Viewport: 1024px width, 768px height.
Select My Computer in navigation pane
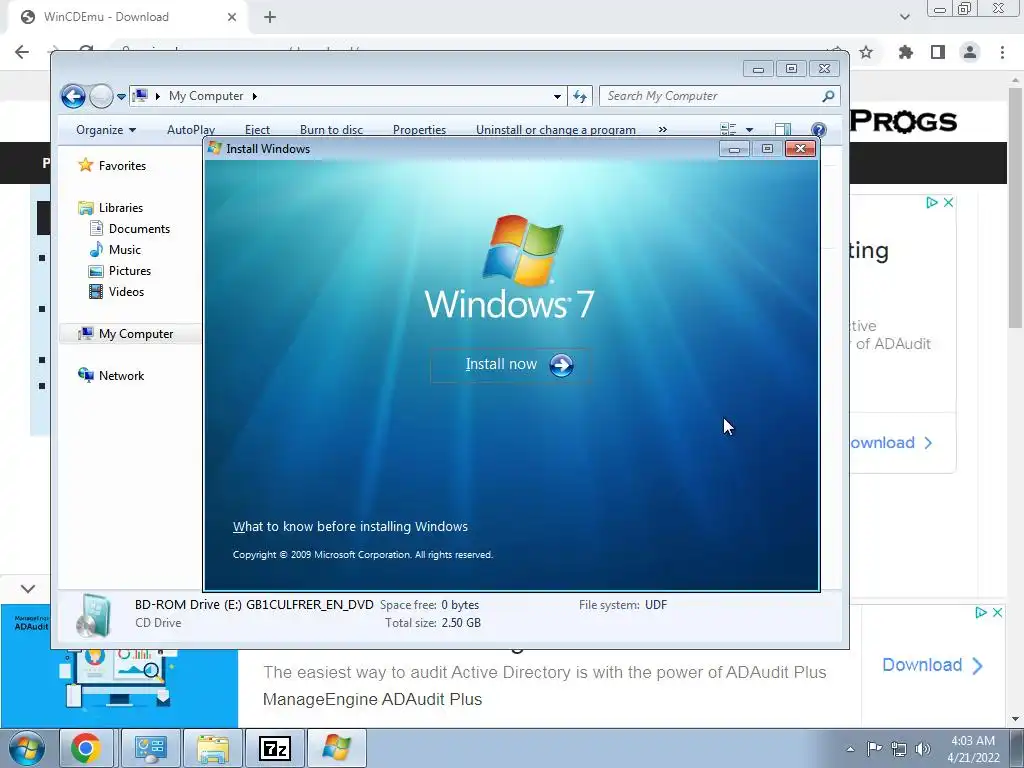pyautogui.click(x=125, y=334)
